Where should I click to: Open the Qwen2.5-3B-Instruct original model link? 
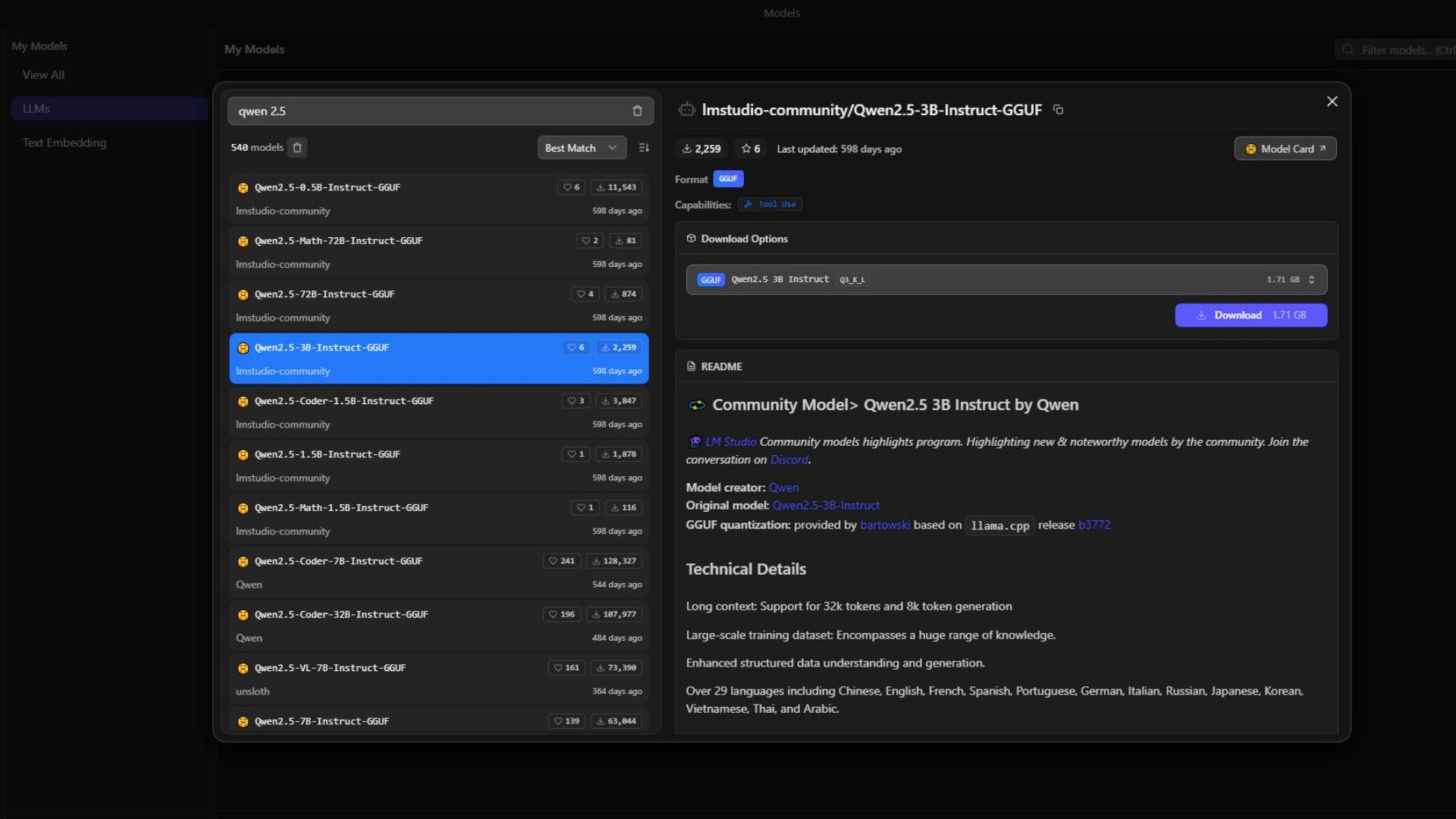tap(826, 506)
